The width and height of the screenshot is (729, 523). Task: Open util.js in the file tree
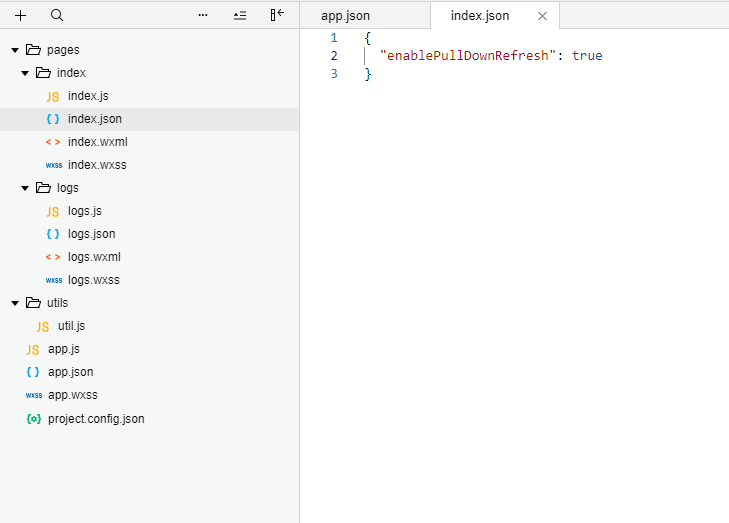click(71, 326)
